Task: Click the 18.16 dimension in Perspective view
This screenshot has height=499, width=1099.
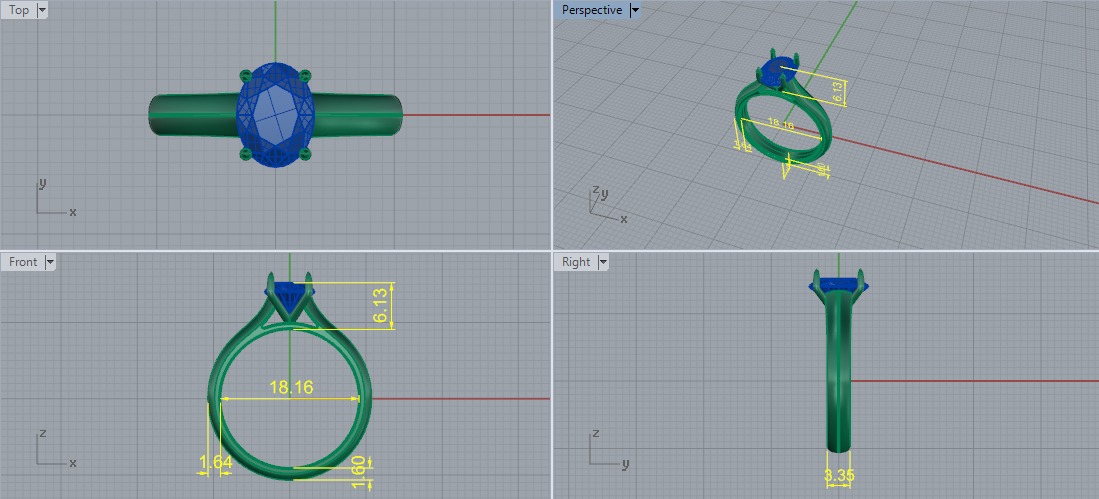Action: [x=781, y=125]
